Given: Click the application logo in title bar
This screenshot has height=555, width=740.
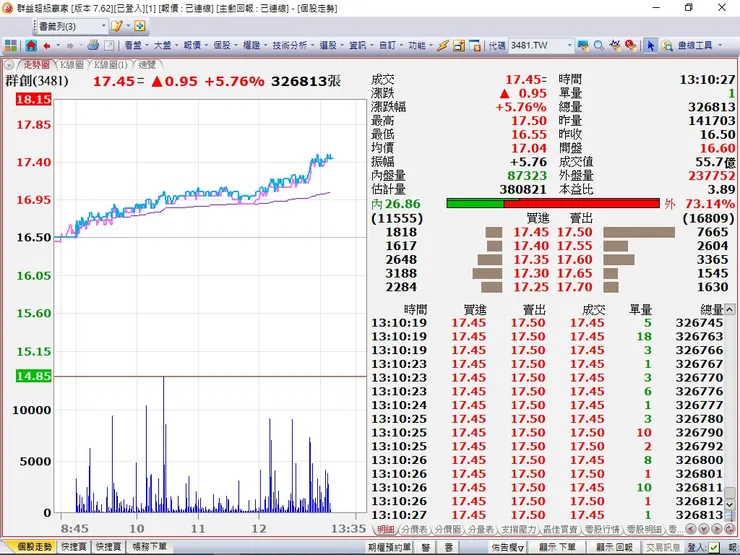Looking at the screenshot, I should (x=8, y=8).
